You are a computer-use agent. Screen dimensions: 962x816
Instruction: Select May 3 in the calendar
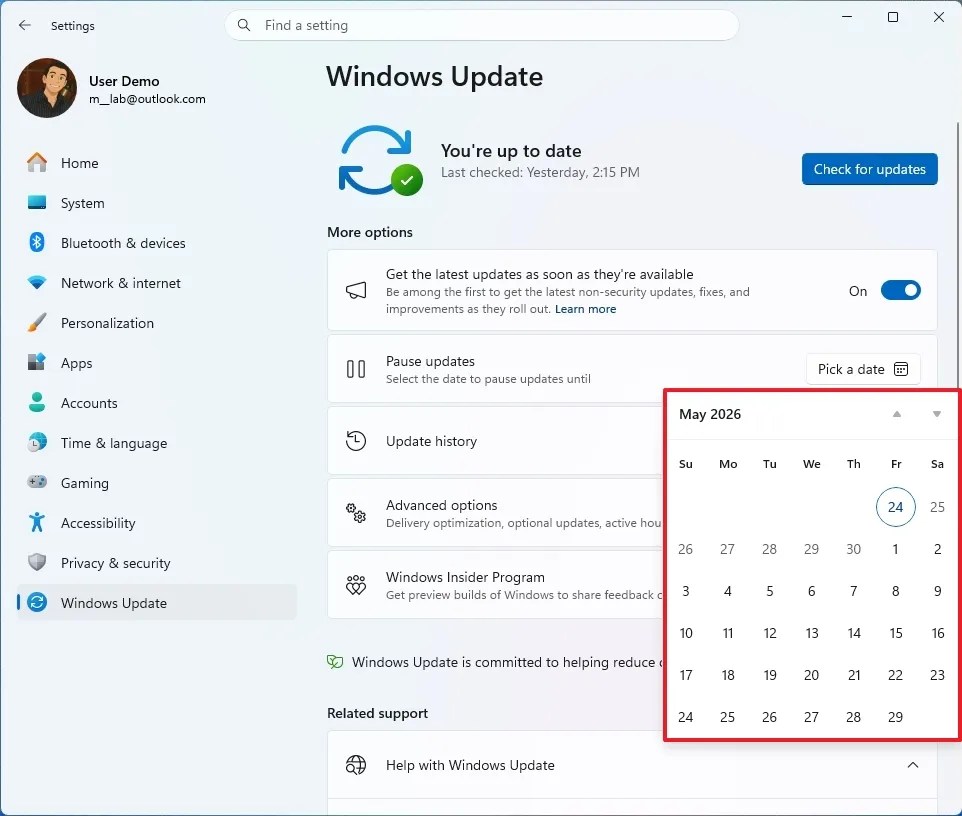[685, 591]
